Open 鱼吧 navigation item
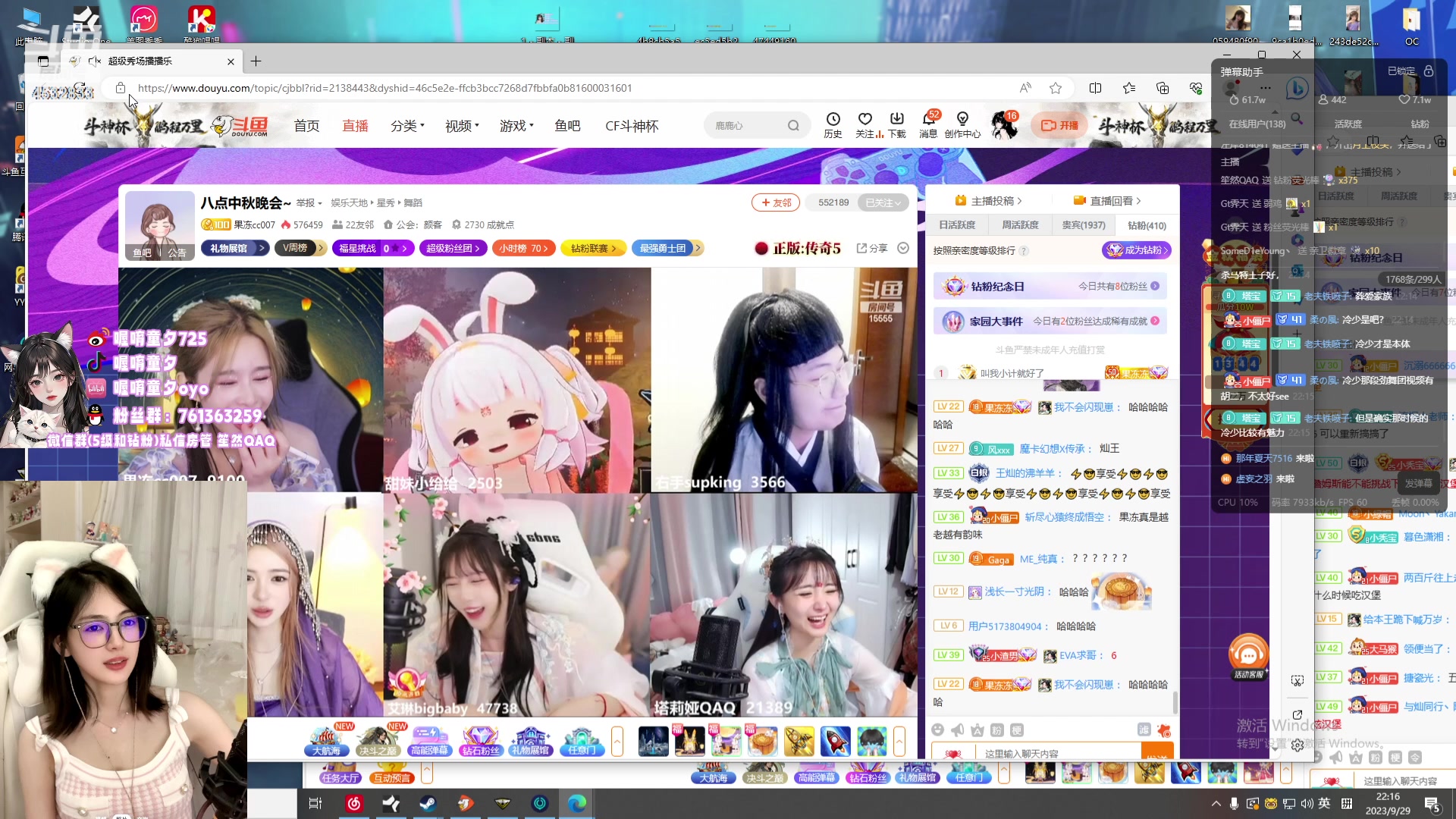1456x819 pixels. pos(567,126)
